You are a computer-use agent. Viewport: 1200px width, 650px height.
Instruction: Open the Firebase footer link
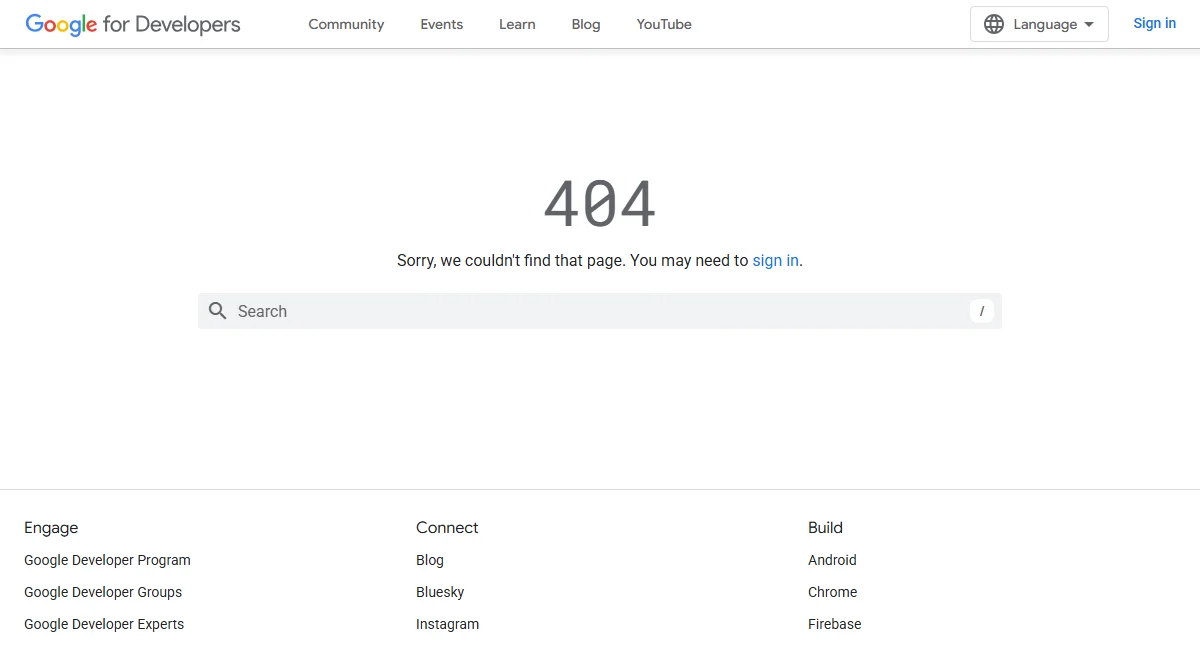[834, 624]
